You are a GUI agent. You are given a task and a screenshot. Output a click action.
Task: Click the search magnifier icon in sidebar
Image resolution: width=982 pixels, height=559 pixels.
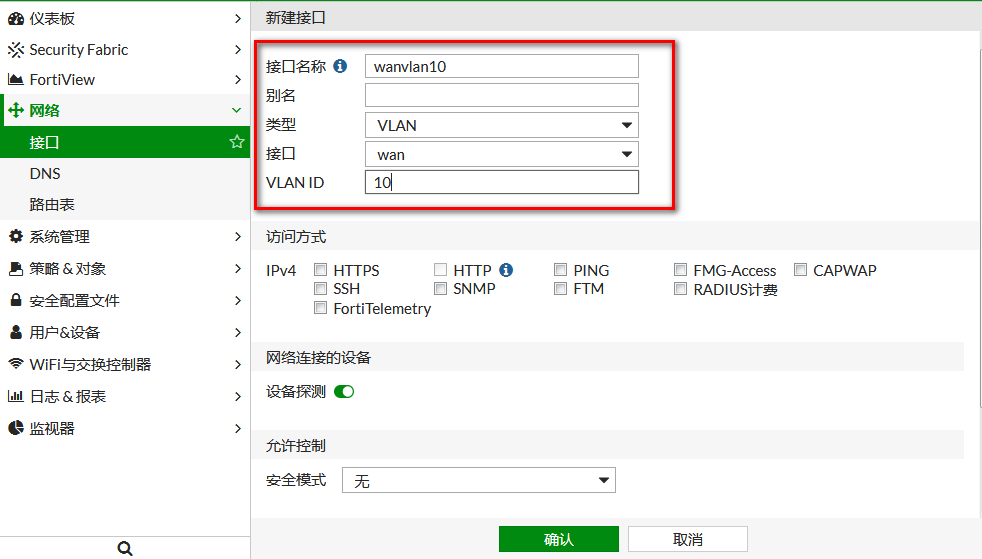coord(125,548)
